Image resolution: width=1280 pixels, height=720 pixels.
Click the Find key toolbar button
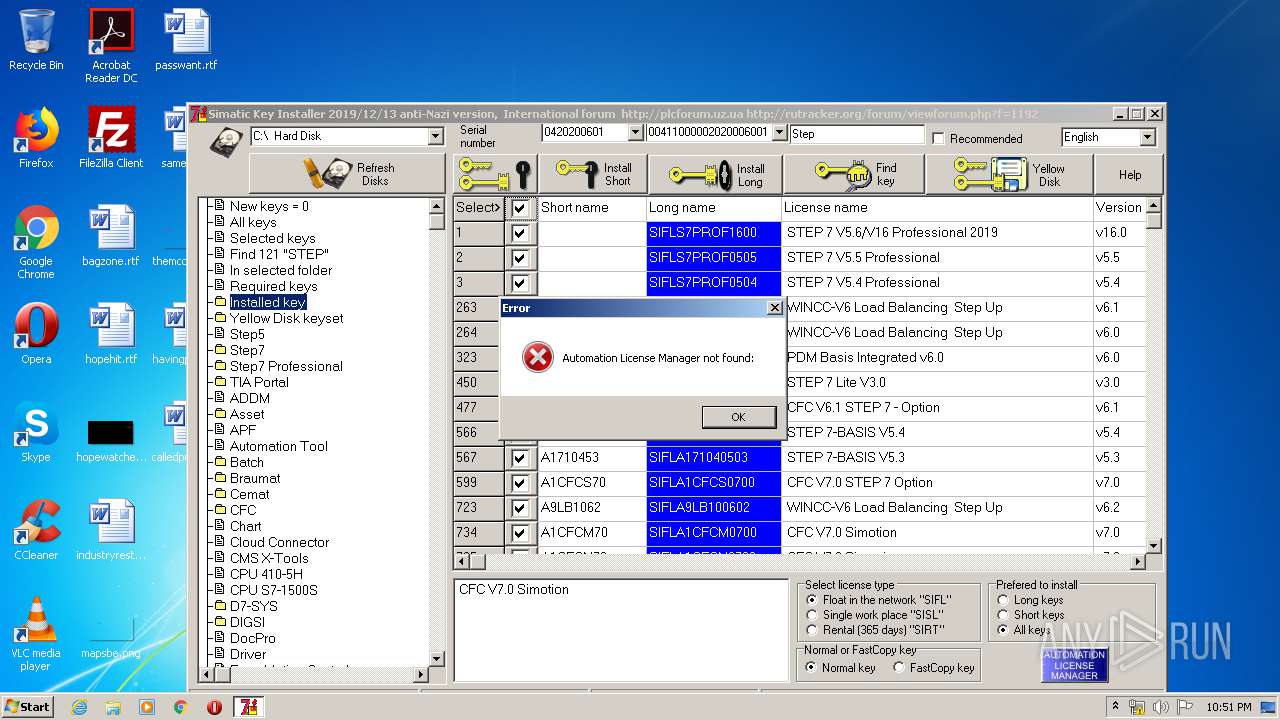[x=854, y=174]
